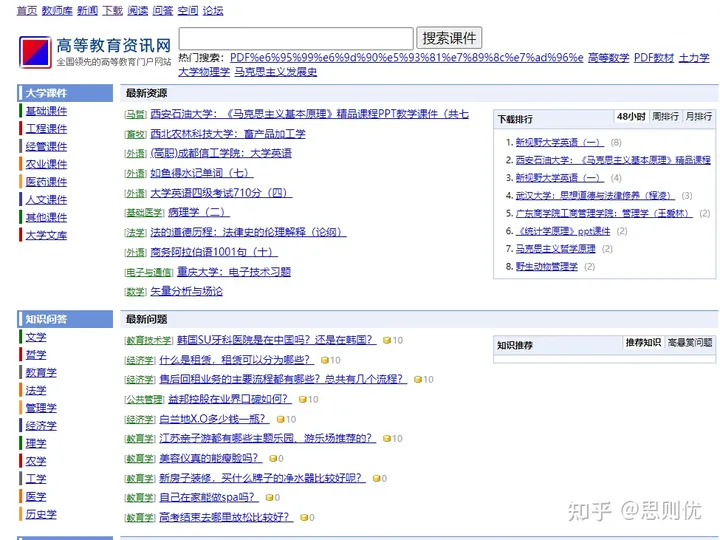This screenshot has width=720, height=540.
Task: Open the 经济学 Q&A category
Action: pyautogui.click(x=41, y=426)
